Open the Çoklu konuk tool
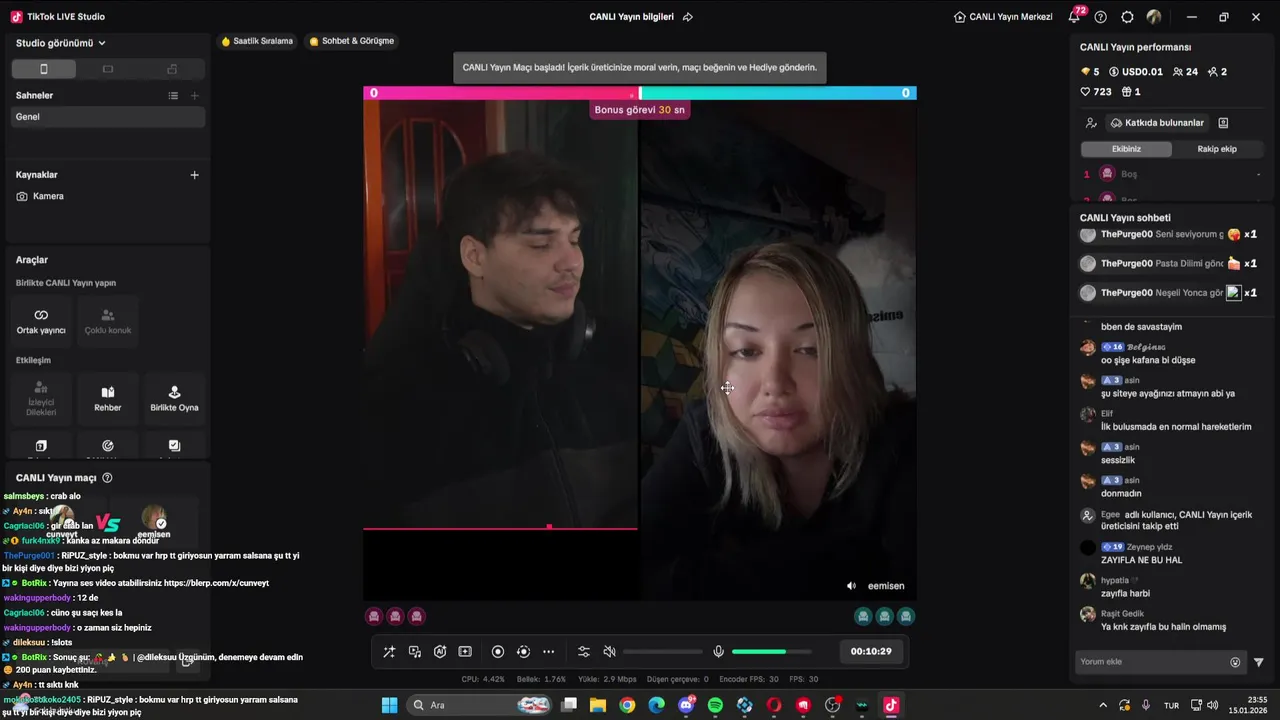Viewport: 1280px width, 720px height. pos(108,321)
